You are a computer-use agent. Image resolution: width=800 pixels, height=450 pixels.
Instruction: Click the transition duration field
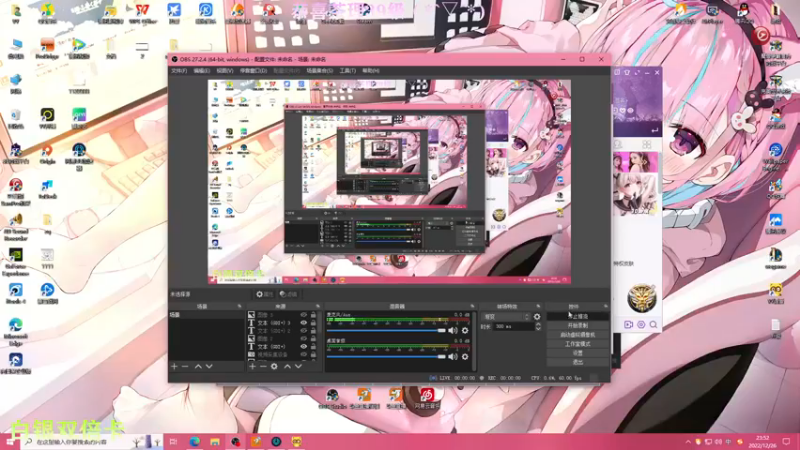click(x=513, y=327)
